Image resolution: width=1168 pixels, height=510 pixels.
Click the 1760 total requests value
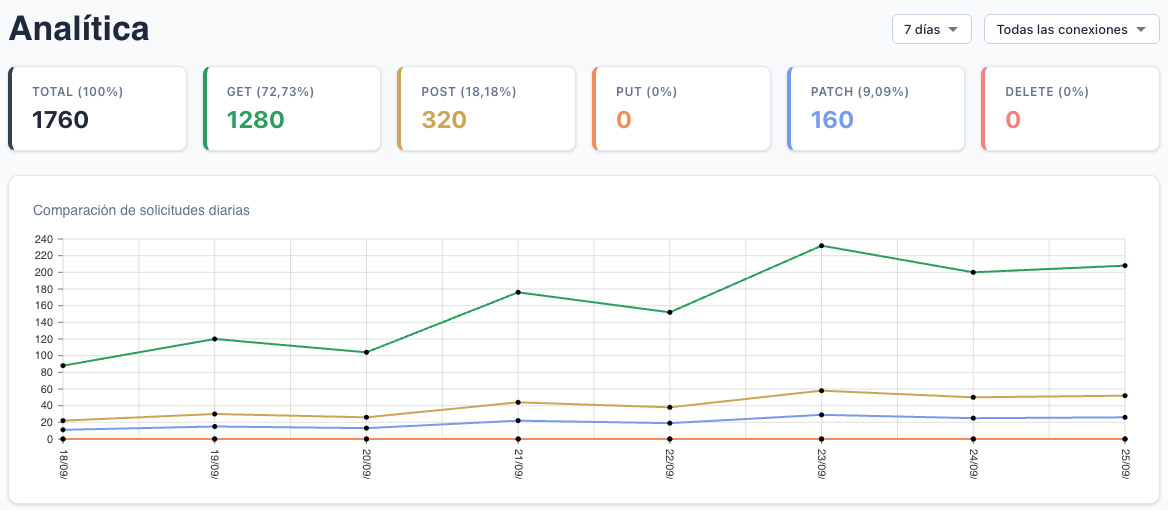tap(60, 120)
